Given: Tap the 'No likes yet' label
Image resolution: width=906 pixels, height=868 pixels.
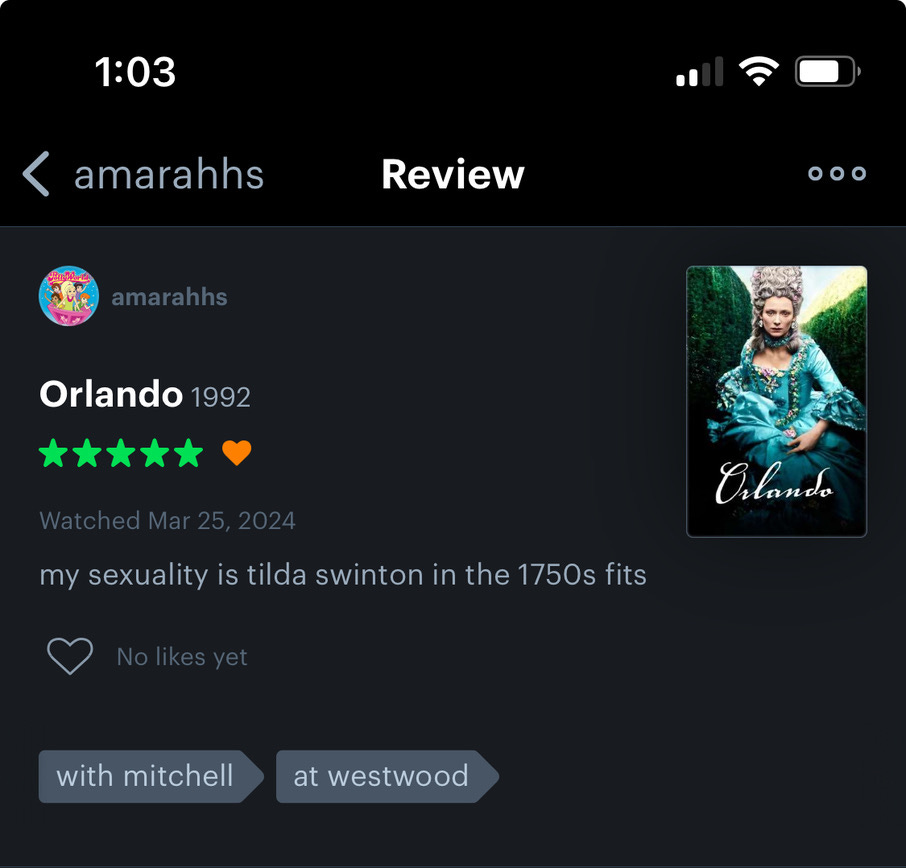Looking at the screenshot, I should point(182,657).
